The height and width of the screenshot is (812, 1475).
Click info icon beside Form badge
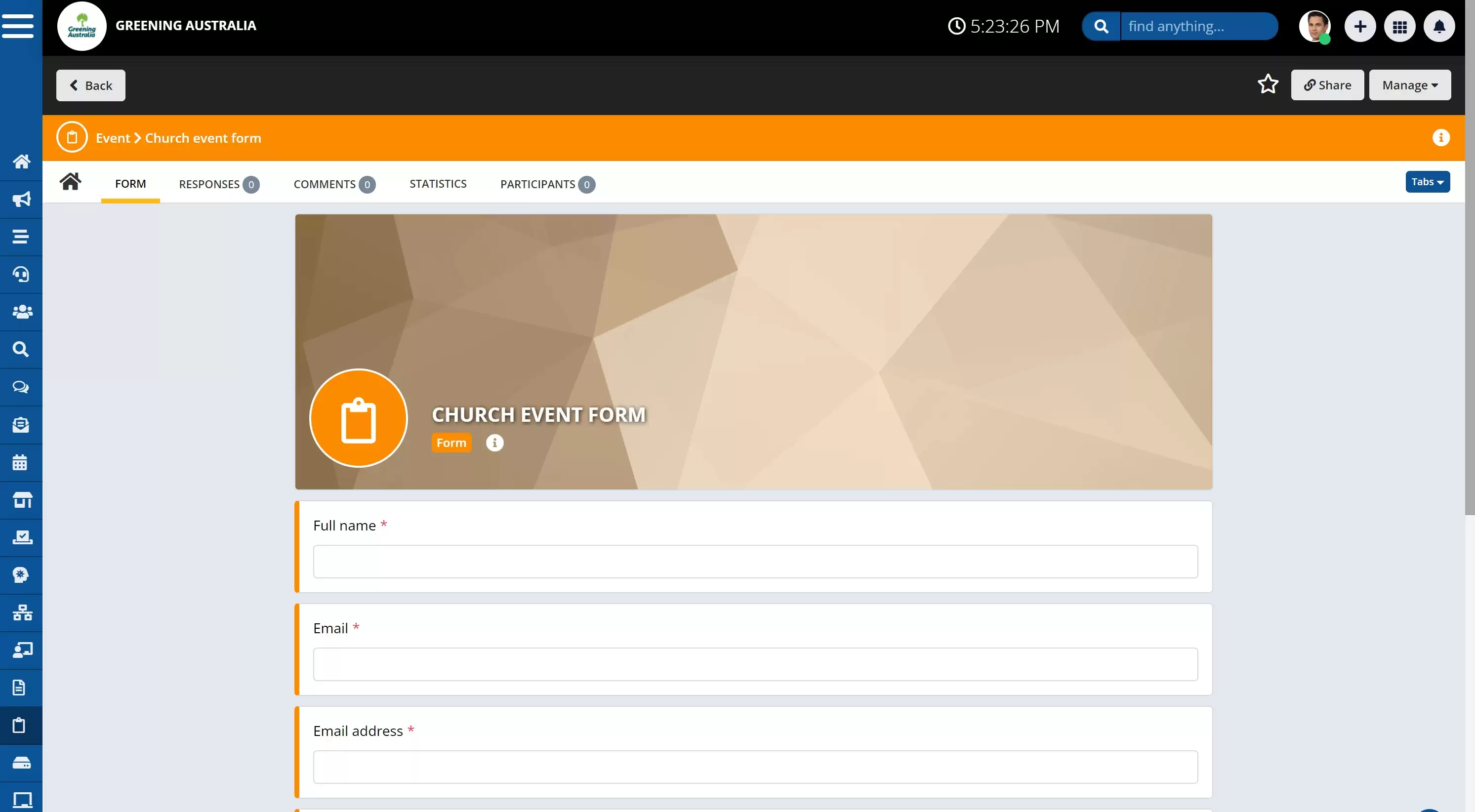495,443
